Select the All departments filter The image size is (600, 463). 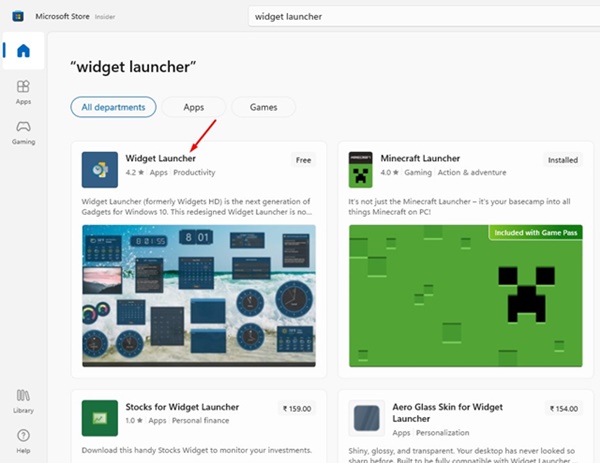(113, 107)
